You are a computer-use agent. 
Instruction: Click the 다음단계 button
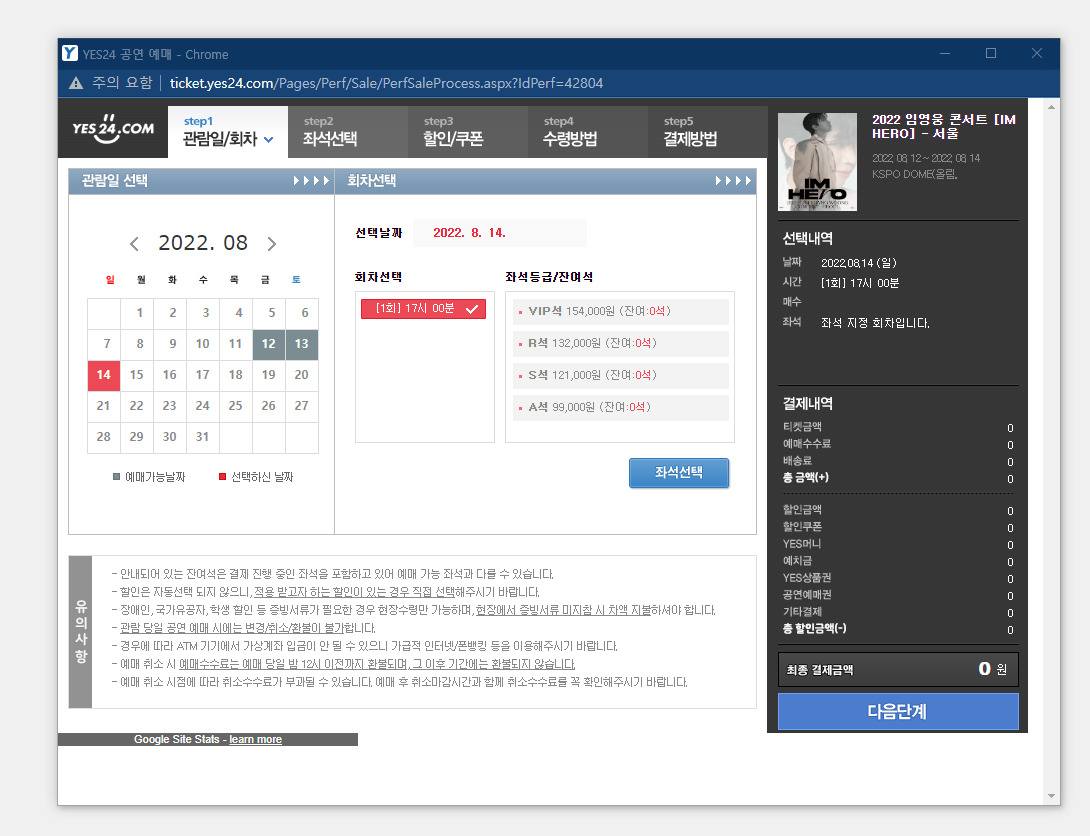[897, 712]
